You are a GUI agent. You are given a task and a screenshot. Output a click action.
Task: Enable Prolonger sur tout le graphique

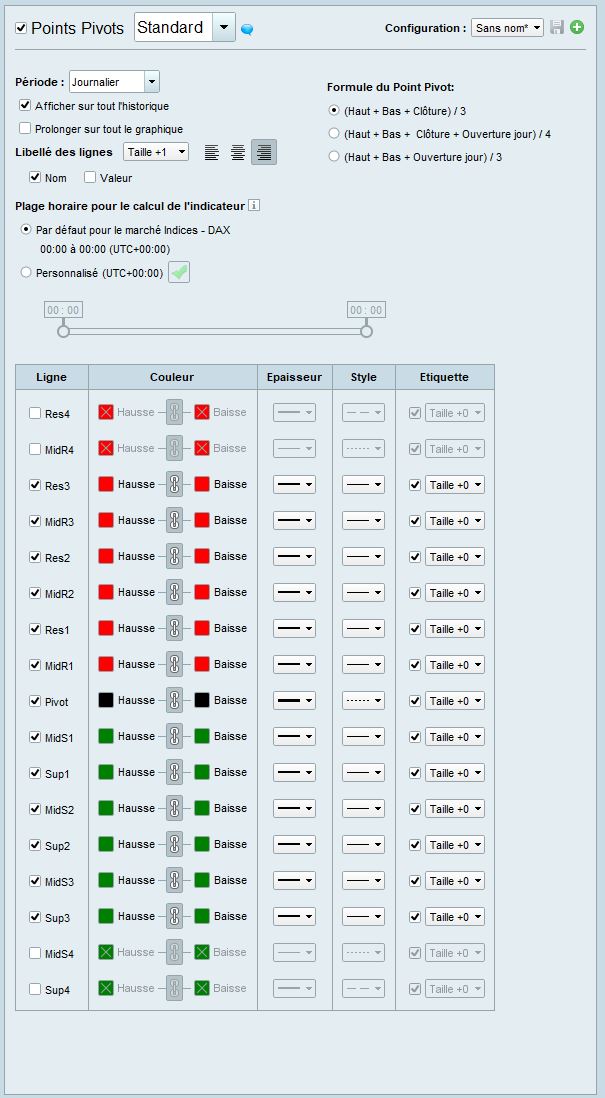(25, 128)
